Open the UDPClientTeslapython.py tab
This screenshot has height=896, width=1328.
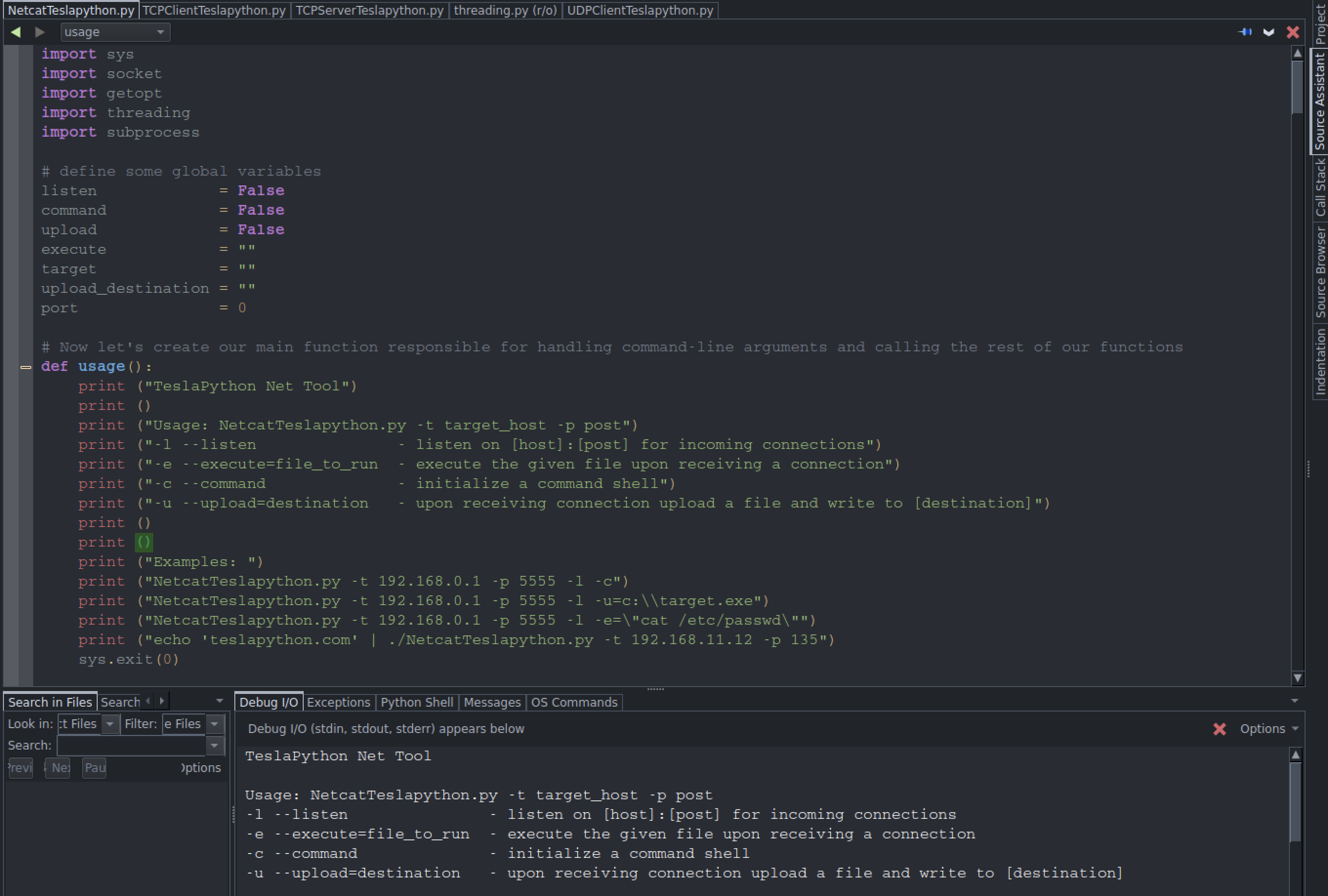640,10
